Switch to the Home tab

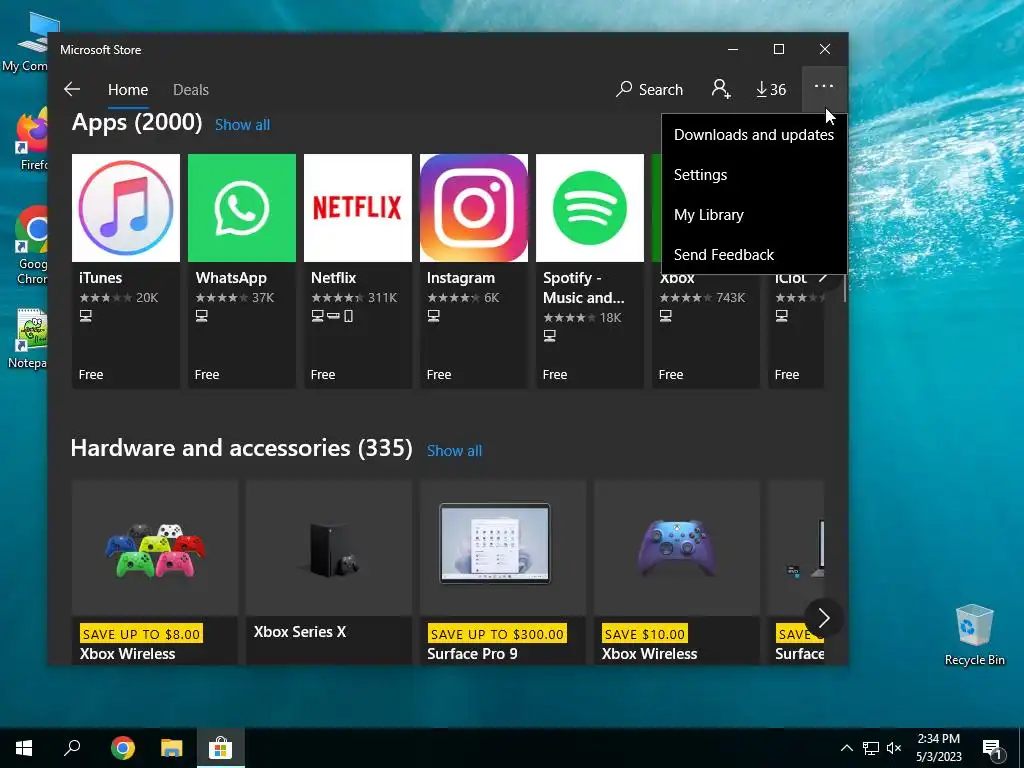click(x=128, y=90)
